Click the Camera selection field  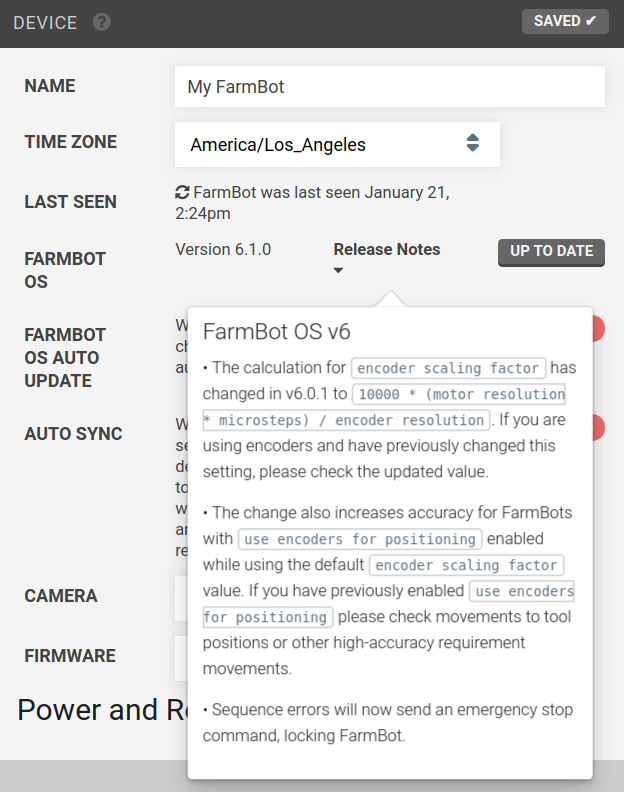coord(181,599)
